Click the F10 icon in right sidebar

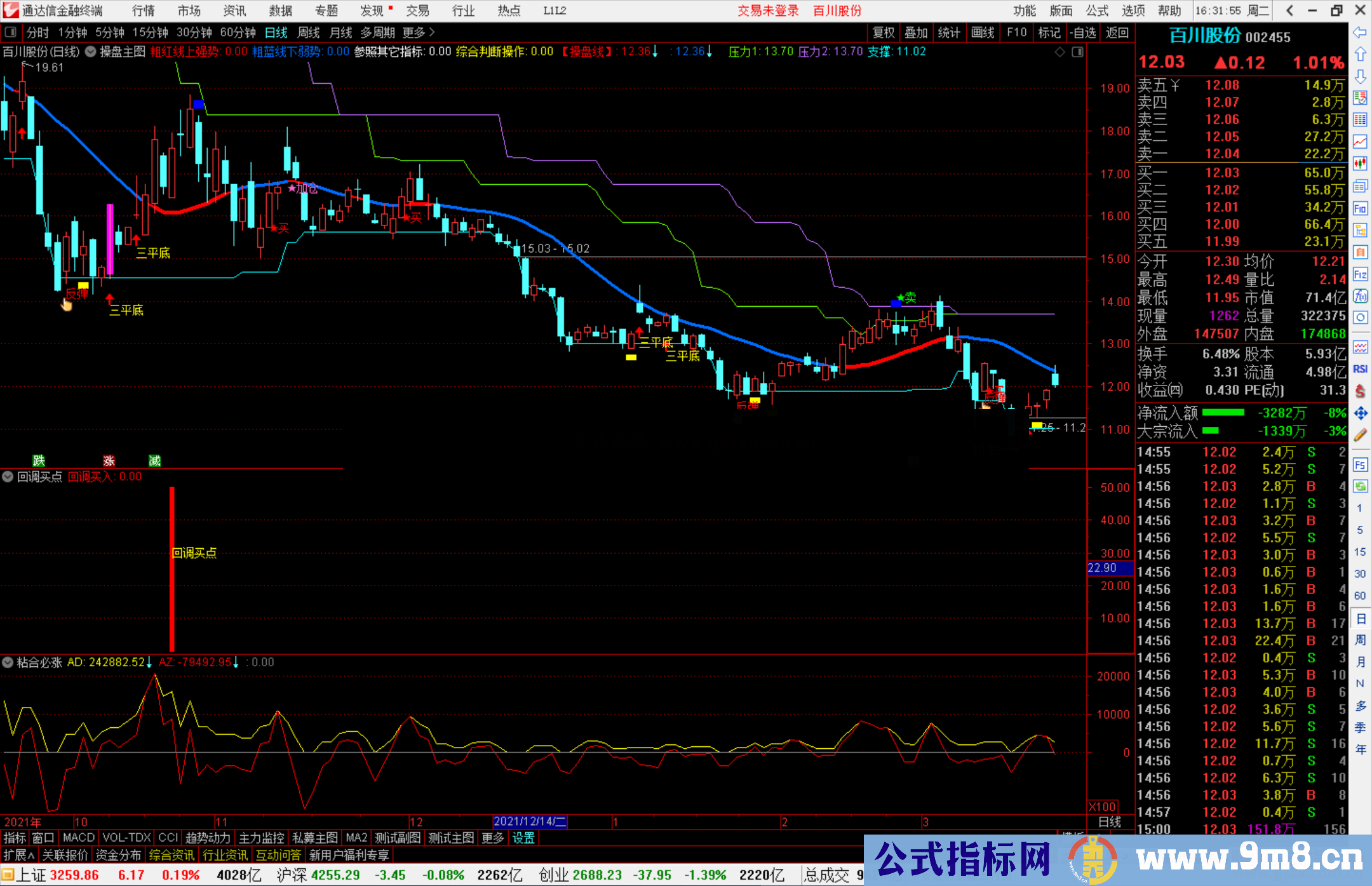pos(1360,208)
